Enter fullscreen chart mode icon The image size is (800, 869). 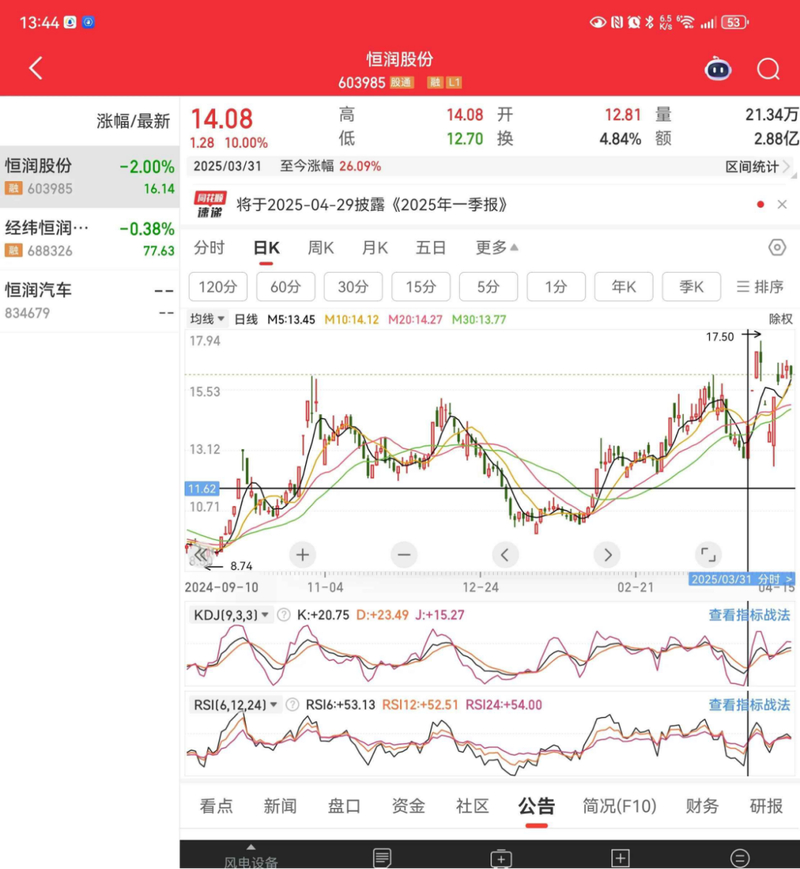(x=708, y=554)
